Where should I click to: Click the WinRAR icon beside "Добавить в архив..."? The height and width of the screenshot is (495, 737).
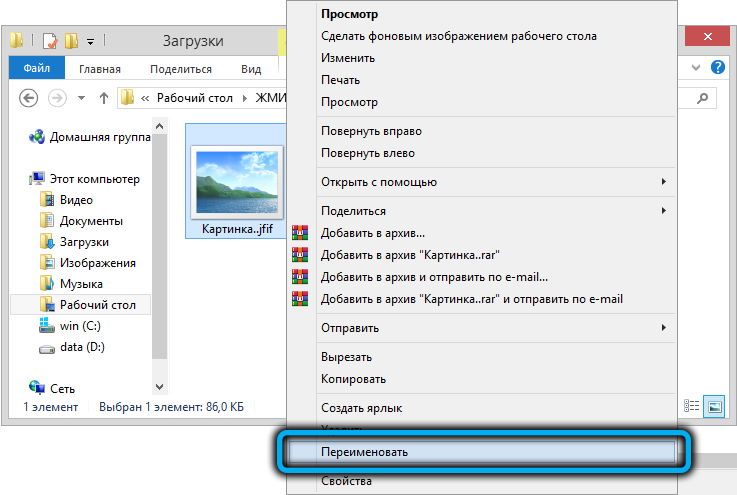tap(298, 233)
